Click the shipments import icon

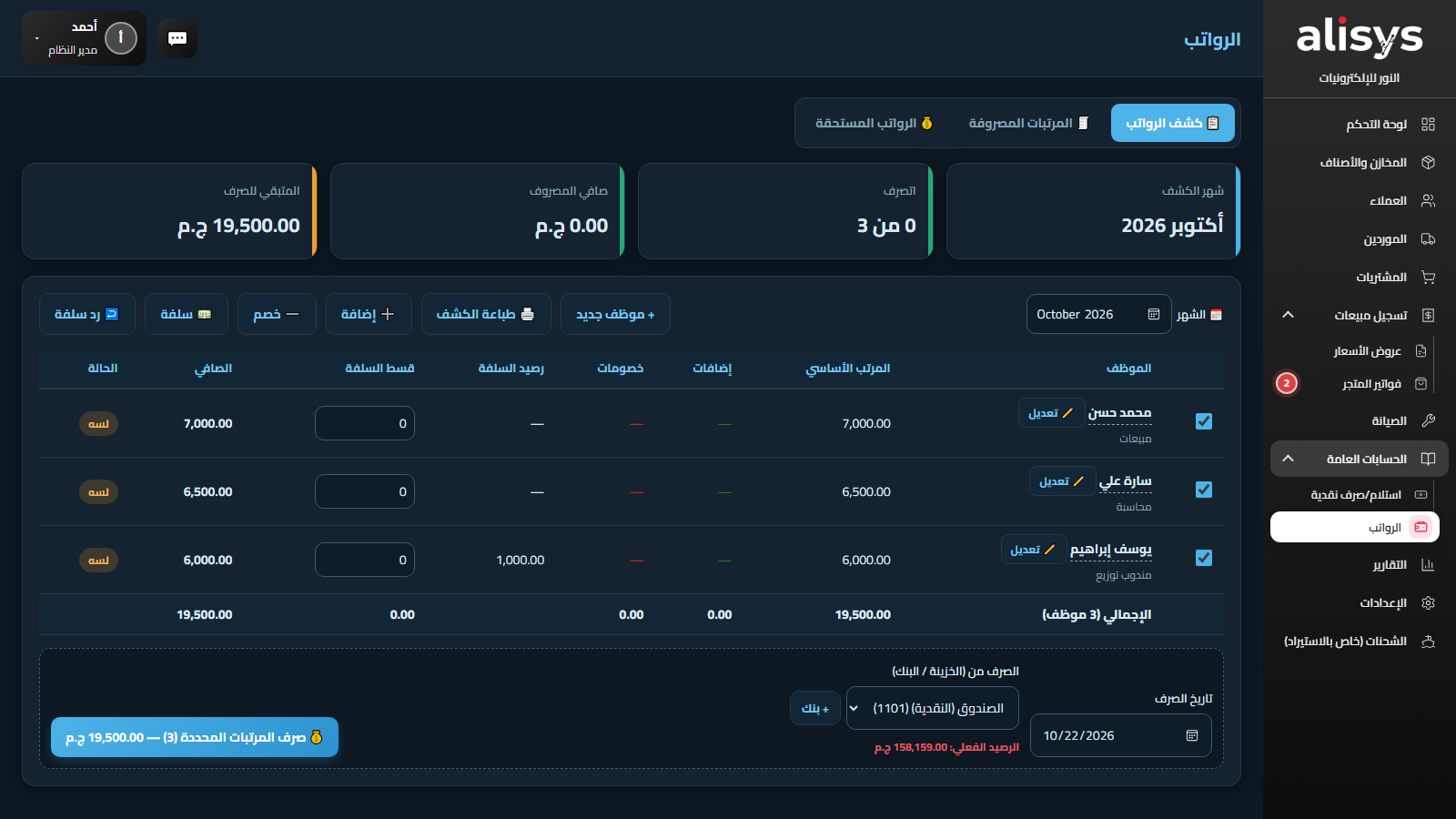tap(1428, 642)
